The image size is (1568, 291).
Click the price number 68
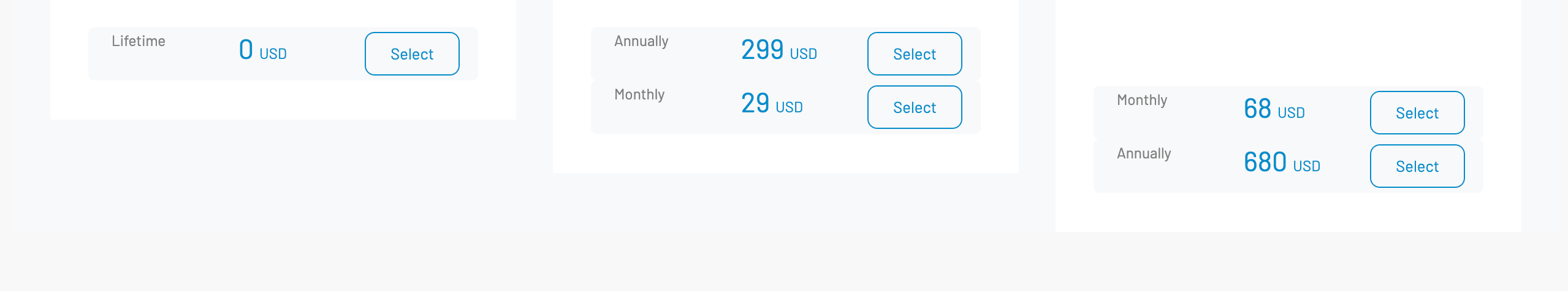(x=1257, y=109)
